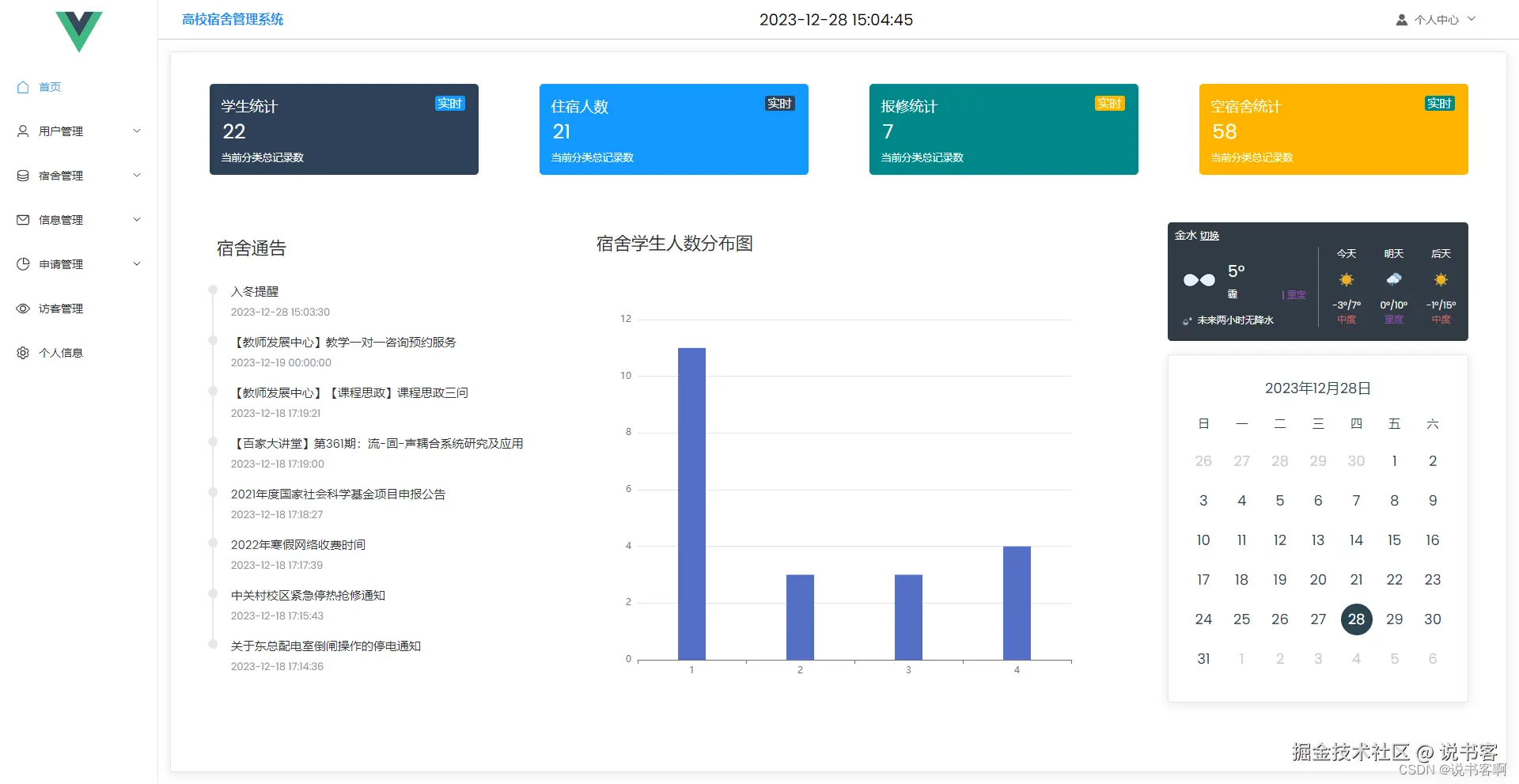Open the 入冬提醒 notice
Viewport: 1519px width, 784px height.
(x=255, y=291)
